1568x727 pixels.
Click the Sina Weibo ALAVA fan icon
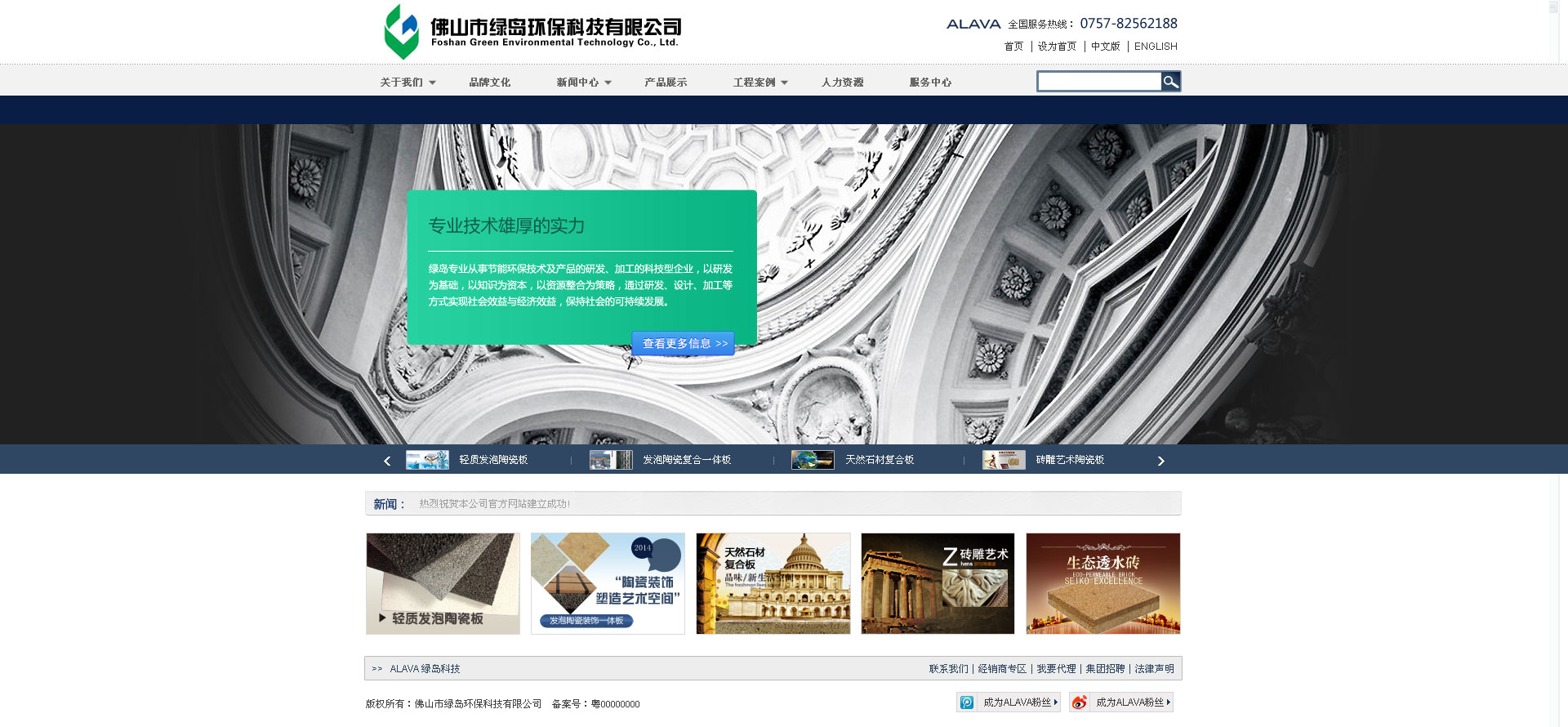click(1080, 702)
